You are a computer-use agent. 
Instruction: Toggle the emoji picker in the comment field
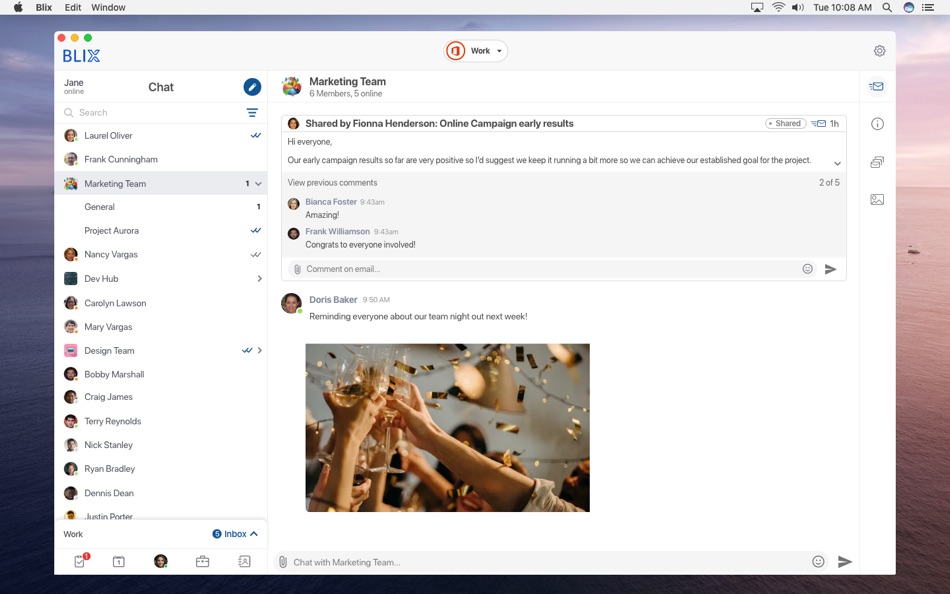pyautogui.click(x=808, y=268)
